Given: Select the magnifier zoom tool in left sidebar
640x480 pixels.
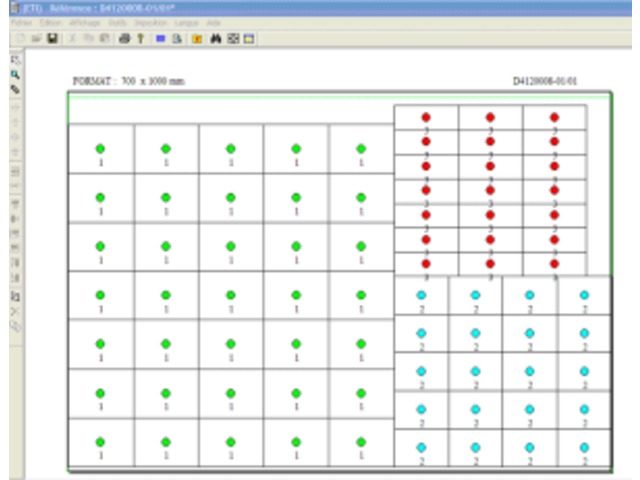Looking at the screenshot, I should (x=15, y=74).
